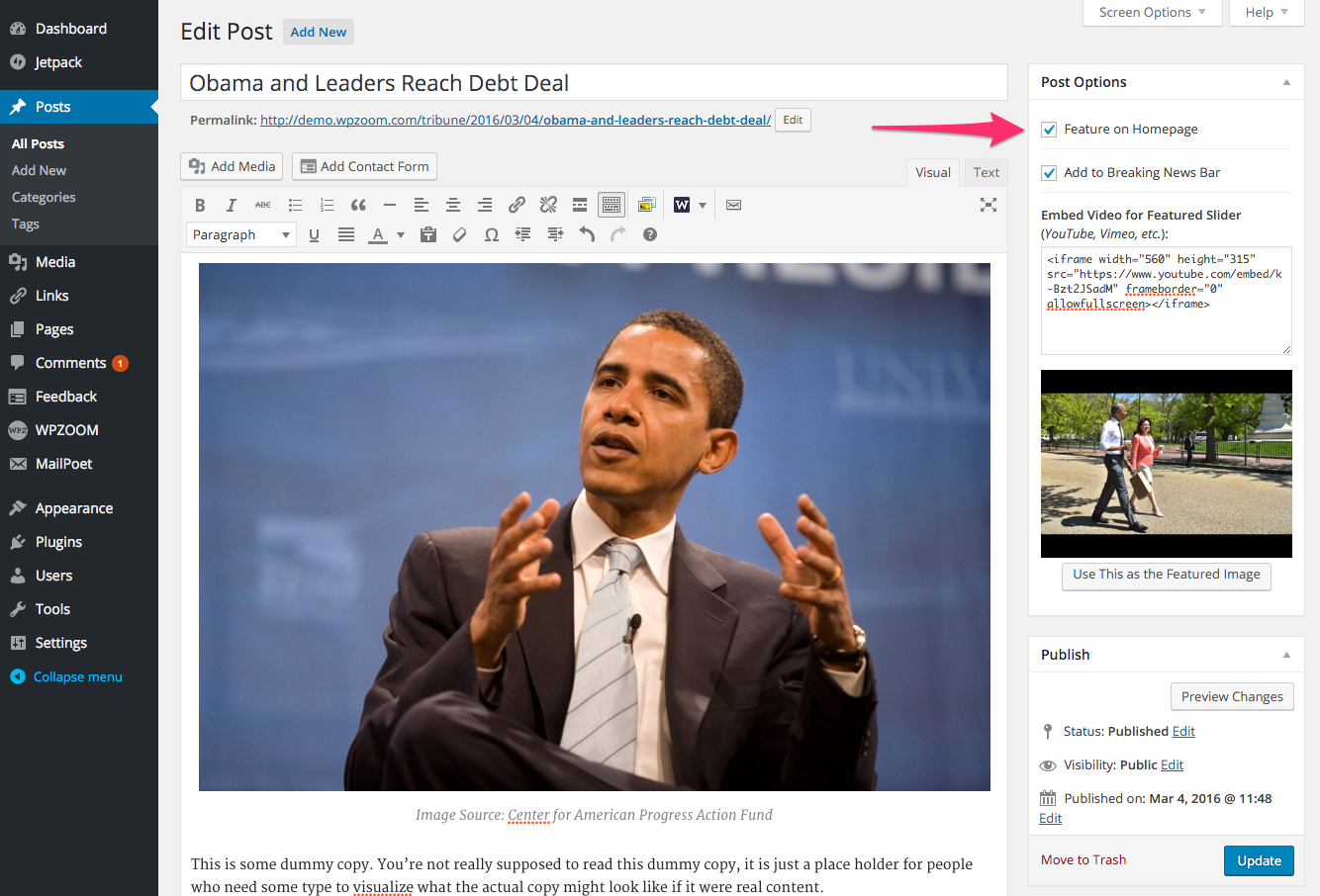
Task: Toggle the toolbar kitchen sink button
Action: coord(612,205)
